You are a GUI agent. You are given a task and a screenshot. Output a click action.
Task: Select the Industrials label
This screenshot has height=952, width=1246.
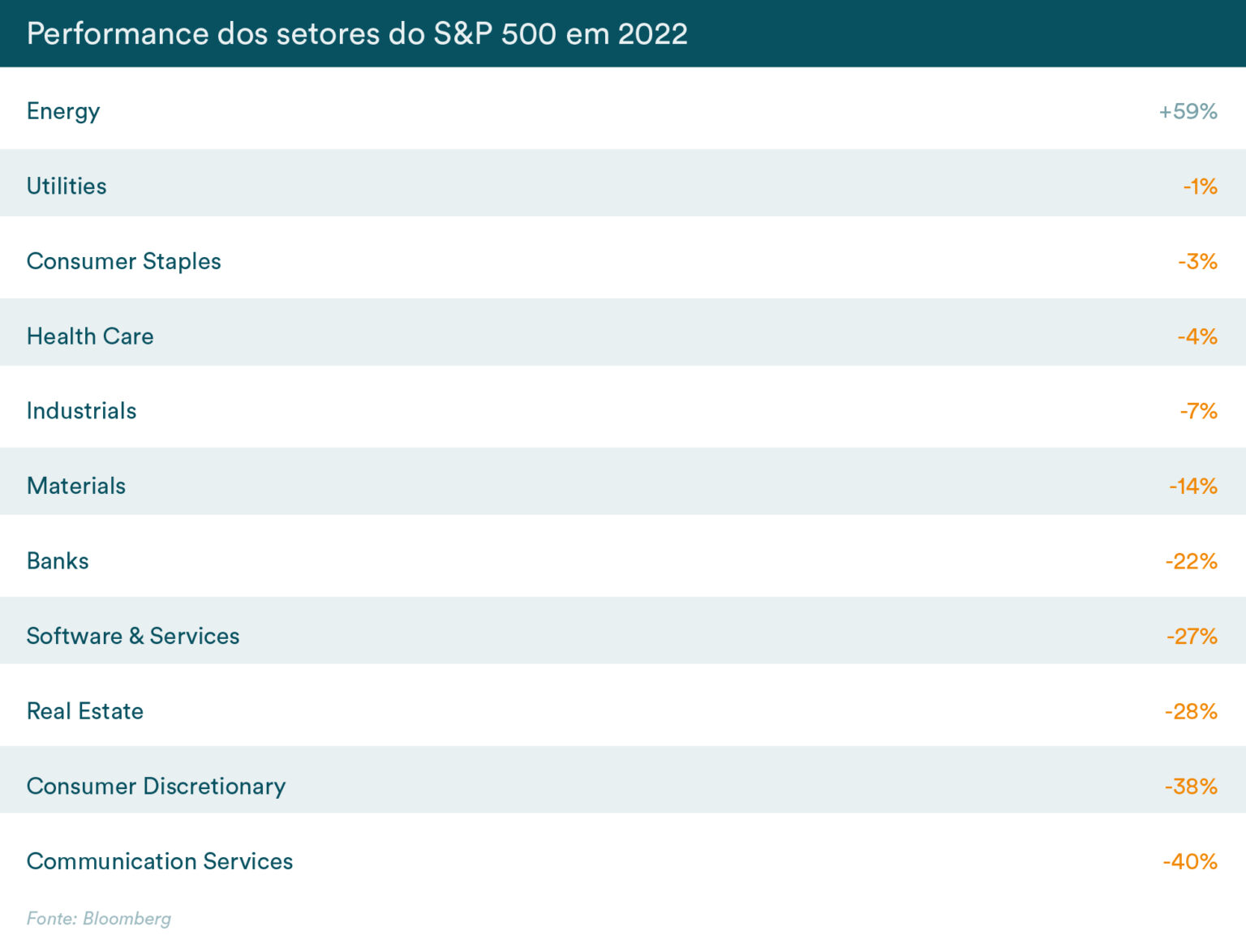81,410
